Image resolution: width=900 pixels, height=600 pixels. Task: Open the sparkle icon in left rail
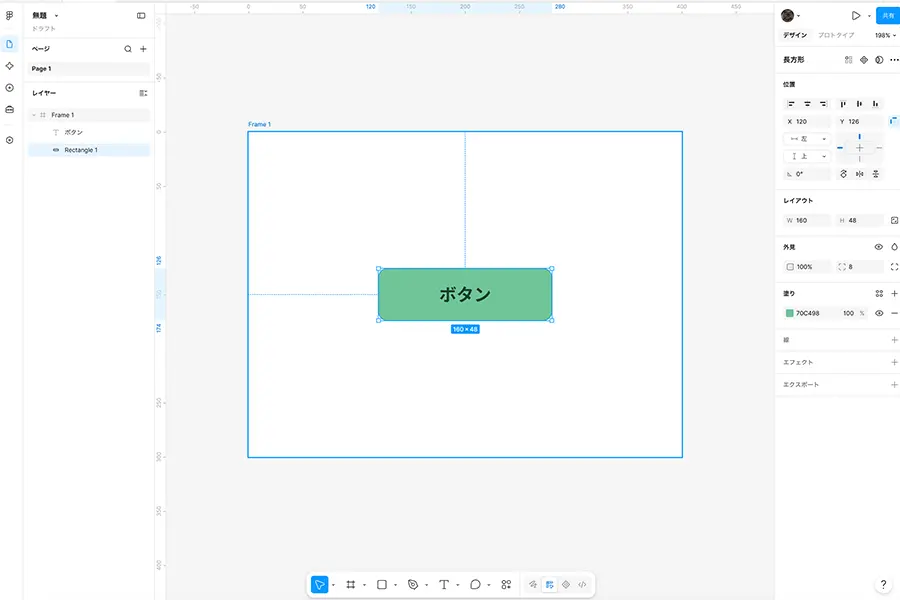(9, 66)
